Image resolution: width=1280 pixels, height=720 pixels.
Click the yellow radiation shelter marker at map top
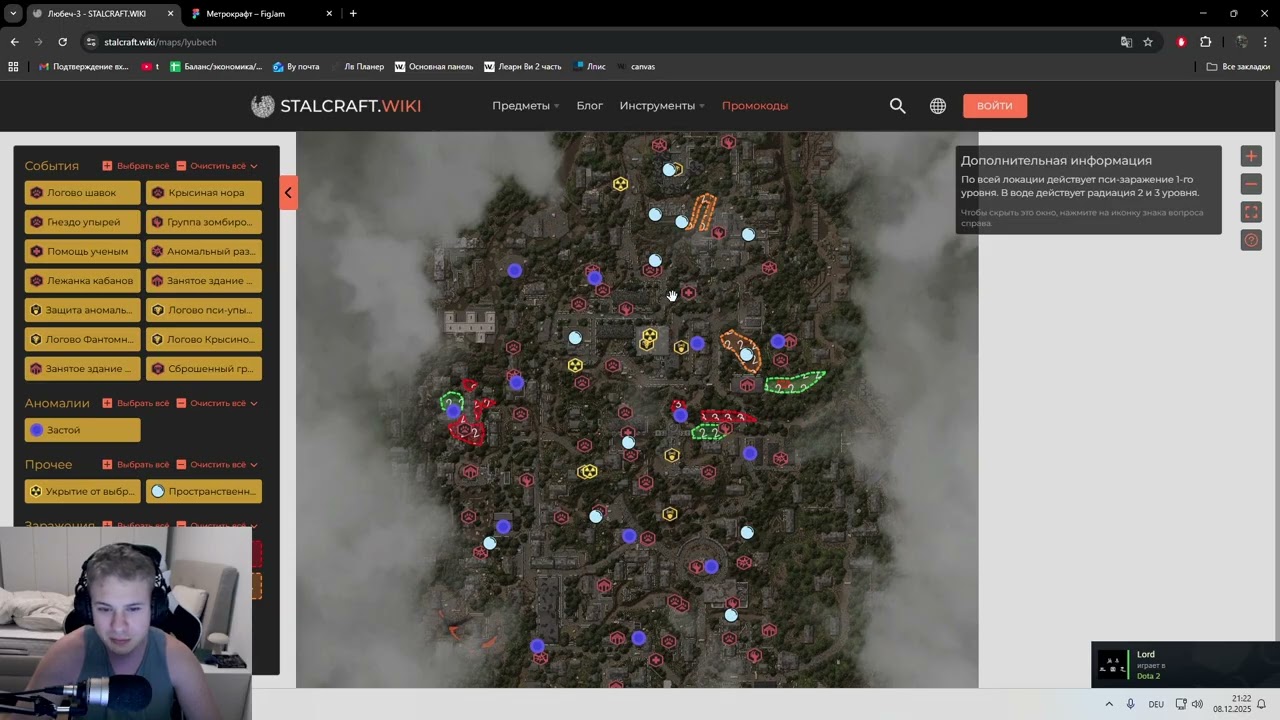tap(620, 184)
